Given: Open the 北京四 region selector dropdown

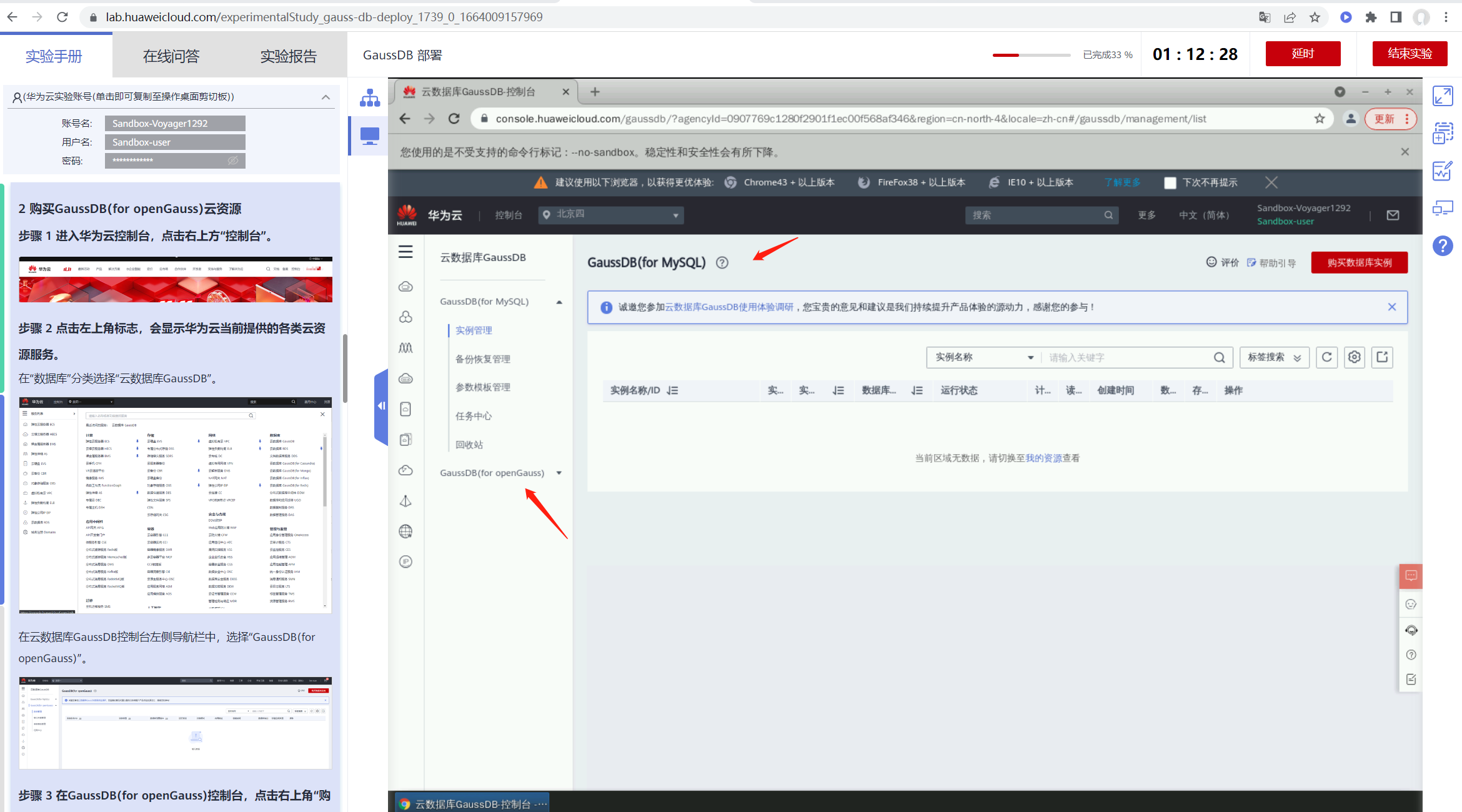Looking at the screenshot, I should tap(611, 214).
